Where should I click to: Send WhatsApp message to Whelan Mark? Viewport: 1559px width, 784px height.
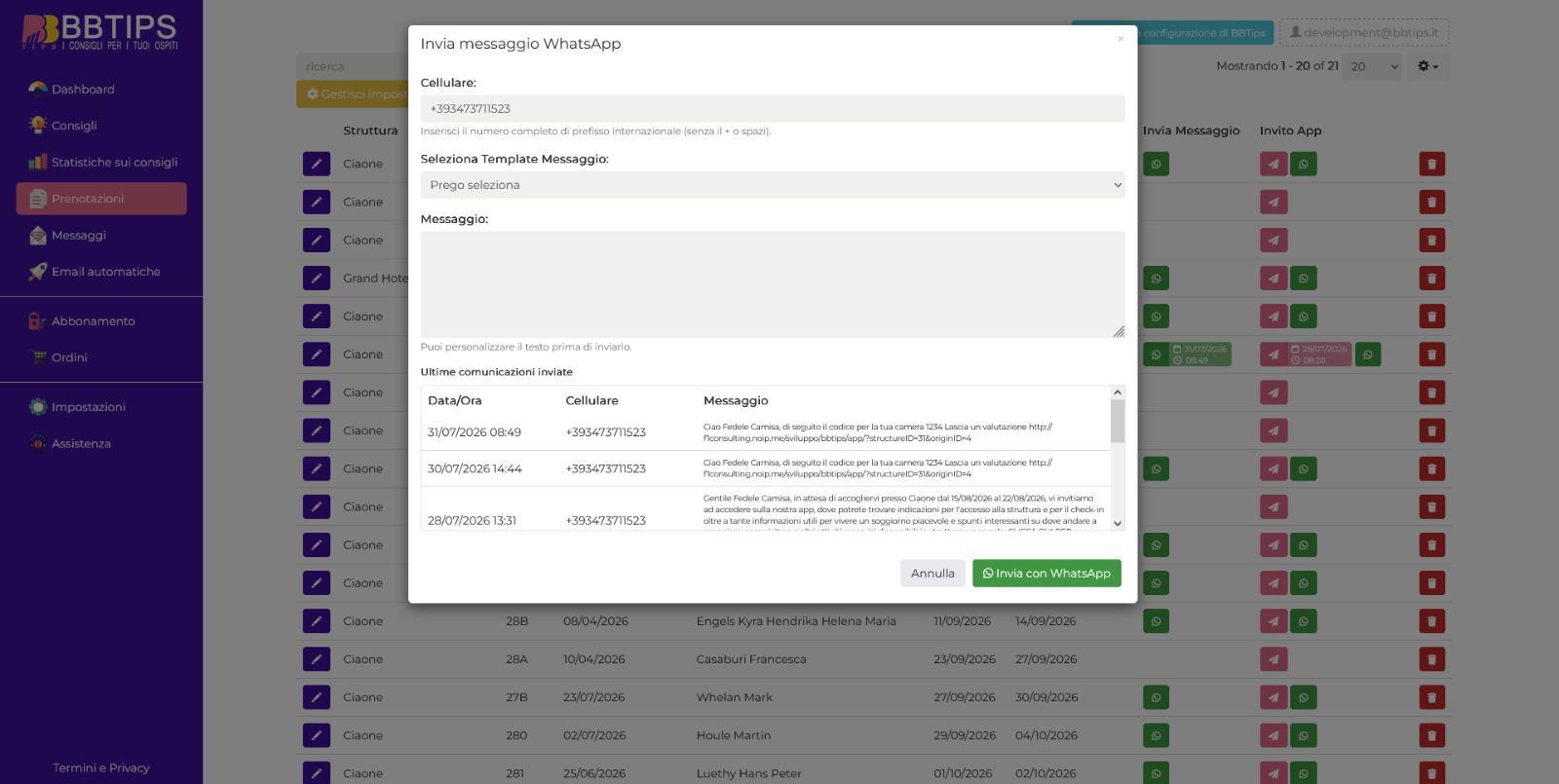1157,697
